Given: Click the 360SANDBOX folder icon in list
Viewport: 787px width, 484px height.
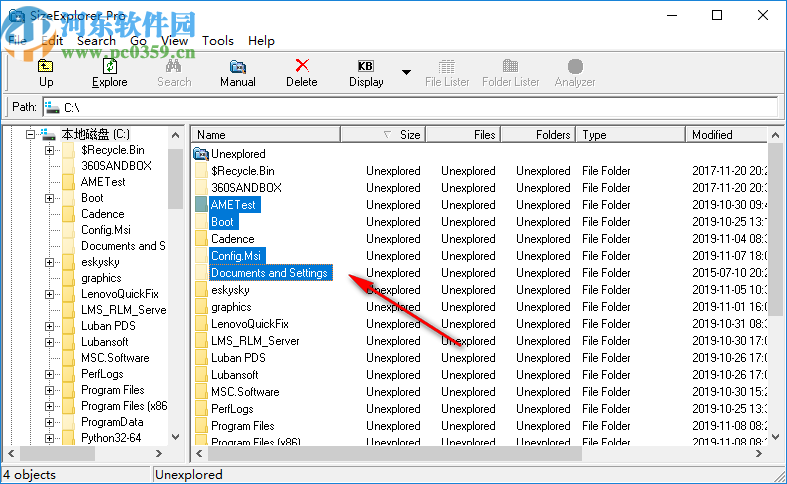Looking at the screenshot, I should [201, 188].
